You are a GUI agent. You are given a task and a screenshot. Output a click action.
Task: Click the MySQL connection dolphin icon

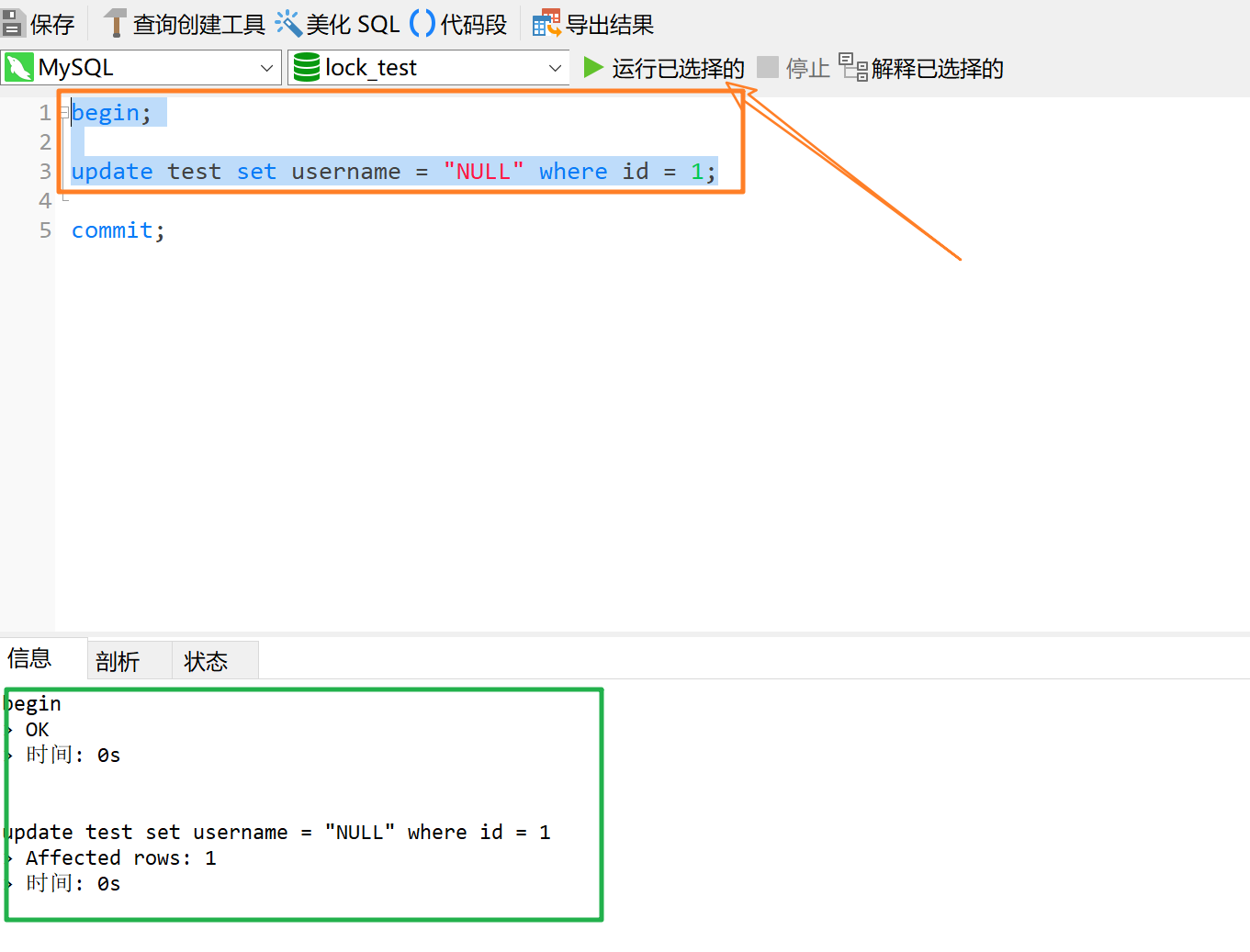coord(19,67)
